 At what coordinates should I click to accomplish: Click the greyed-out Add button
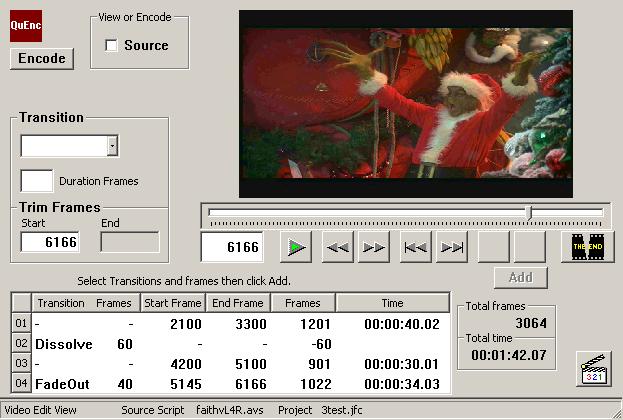(520, 277)
